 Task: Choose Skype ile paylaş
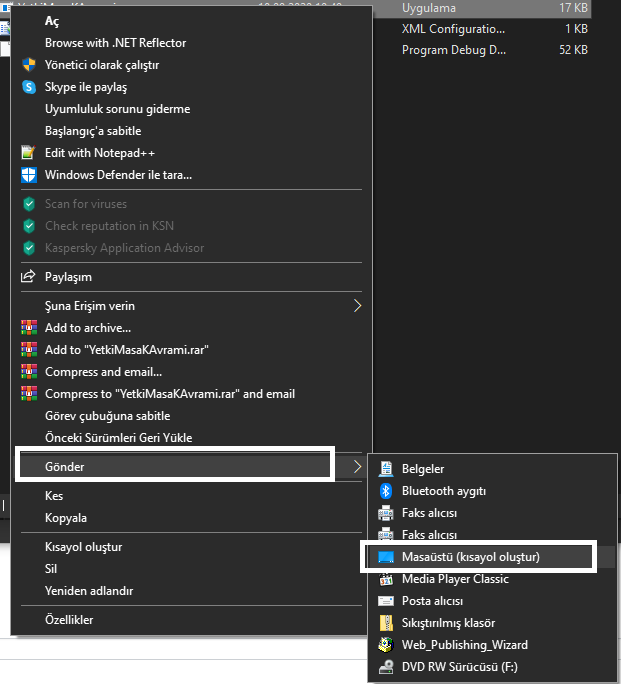click(86, 87)
